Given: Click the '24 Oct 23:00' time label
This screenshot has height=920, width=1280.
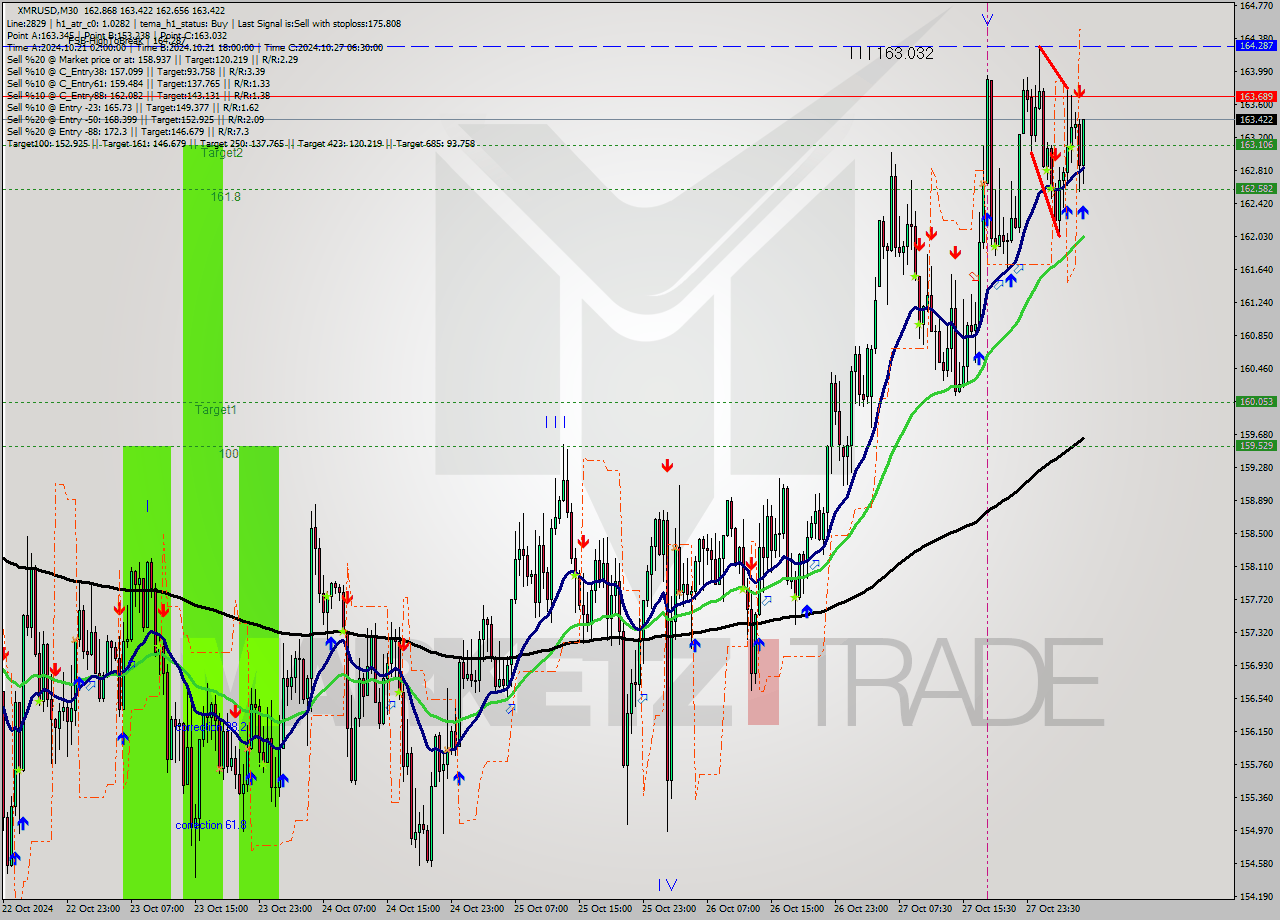Looking at the screenshot, I should click(477, 909).
